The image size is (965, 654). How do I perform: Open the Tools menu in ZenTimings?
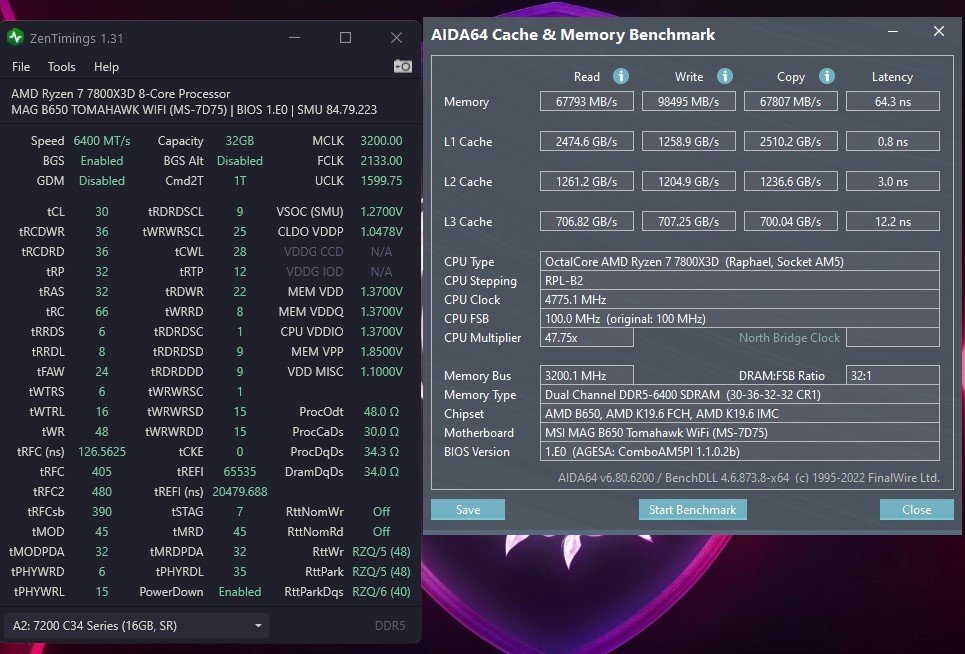62,66
